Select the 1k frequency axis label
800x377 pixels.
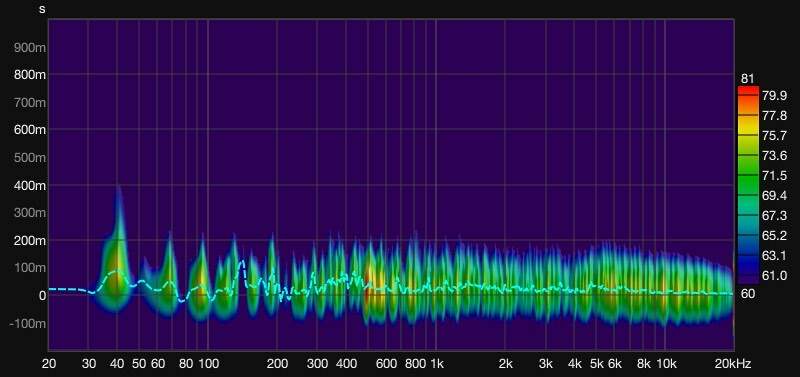(437, 364)
